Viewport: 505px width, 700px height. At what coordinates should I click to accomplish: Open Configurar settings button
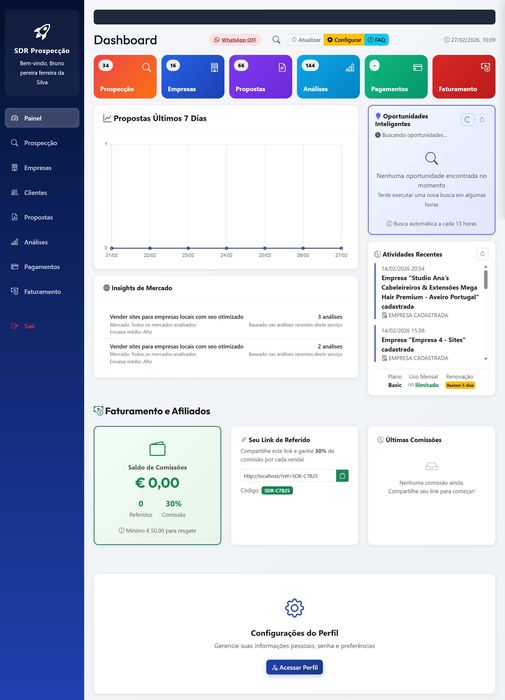(344, 40)
